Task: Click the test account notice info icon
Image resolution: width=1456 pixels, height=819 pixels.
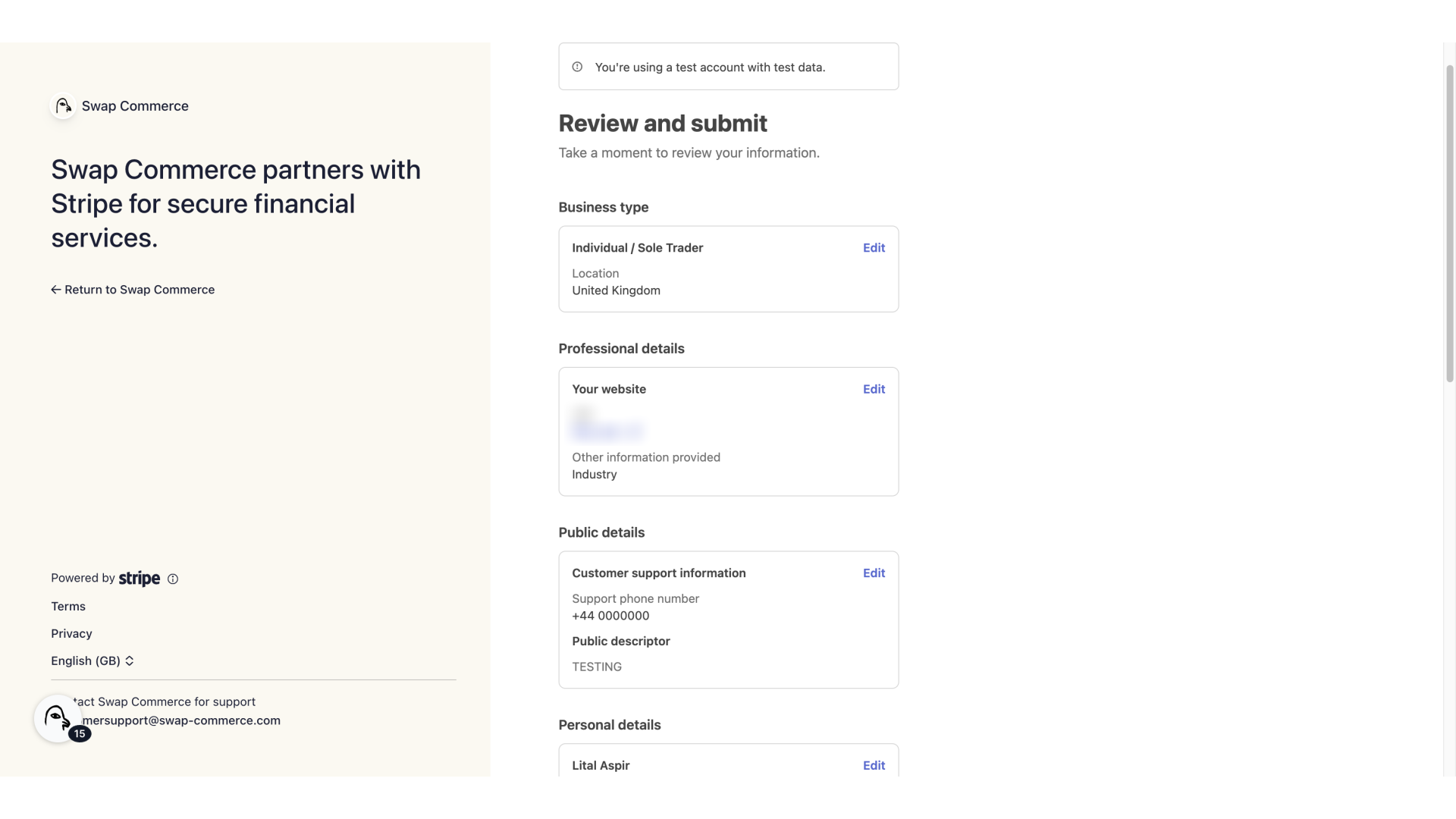Action: coord(577,67)
